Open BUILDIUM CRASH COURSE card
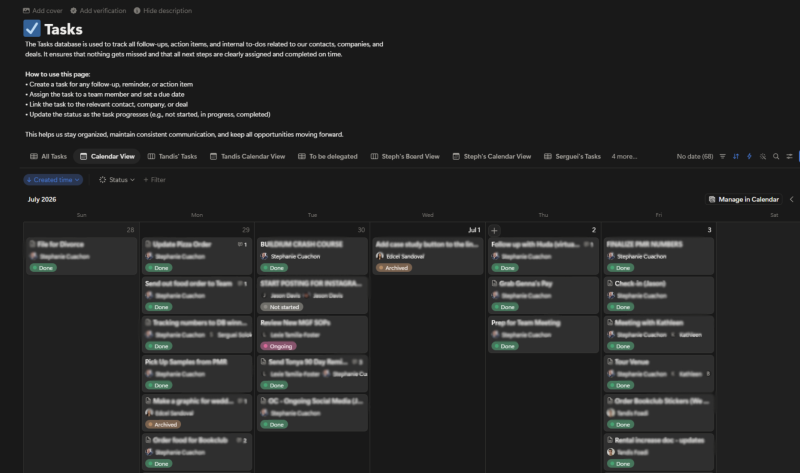800x473 pixels. pos(312,256)
